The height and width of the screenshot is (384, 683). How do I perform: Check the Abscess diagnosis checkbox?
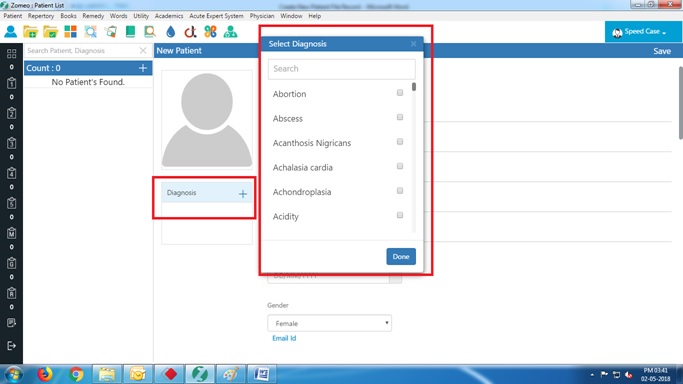(x=400, y=117)
